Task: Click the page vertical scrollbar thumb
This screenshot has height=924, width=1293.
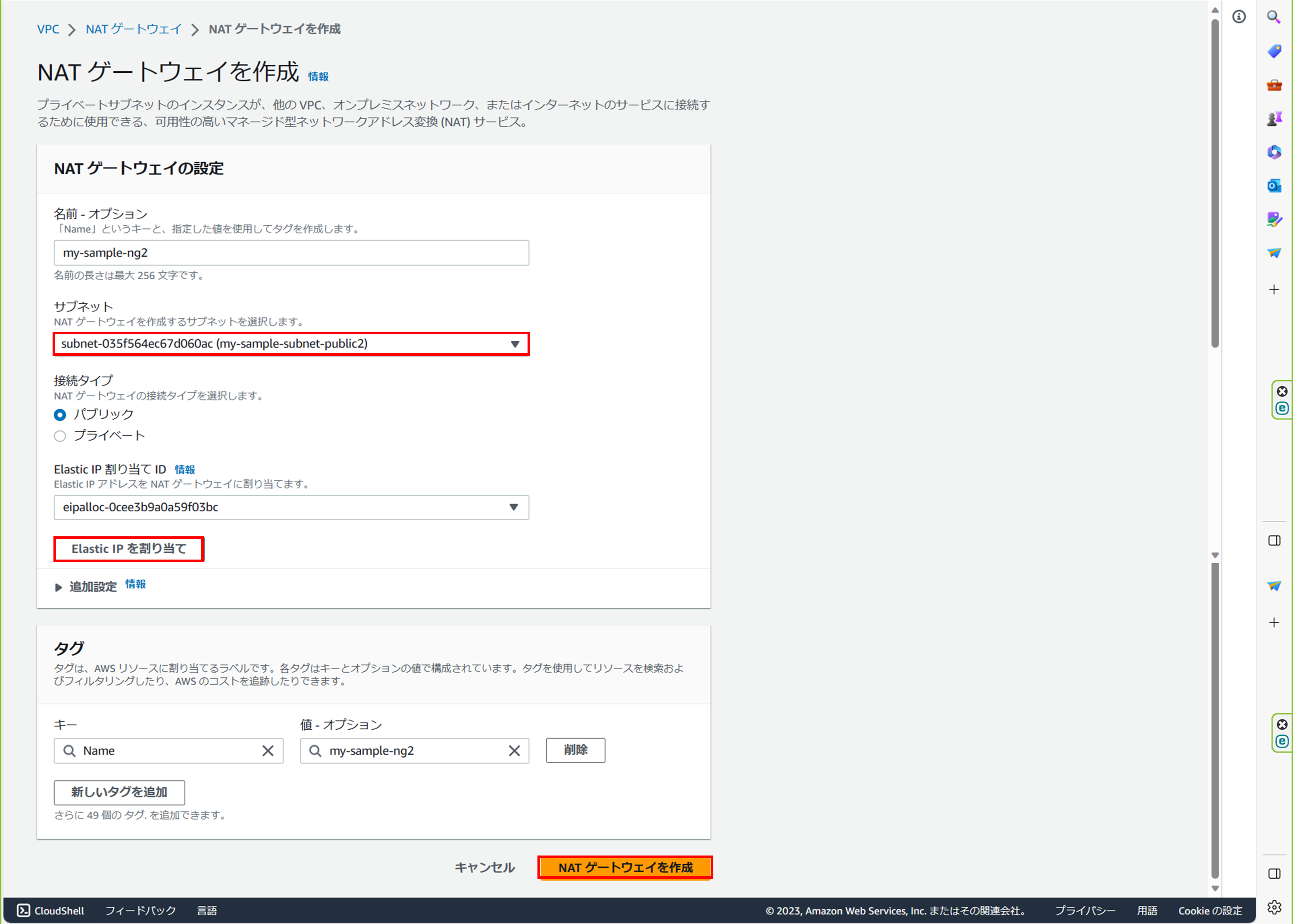Action: 1215,182
